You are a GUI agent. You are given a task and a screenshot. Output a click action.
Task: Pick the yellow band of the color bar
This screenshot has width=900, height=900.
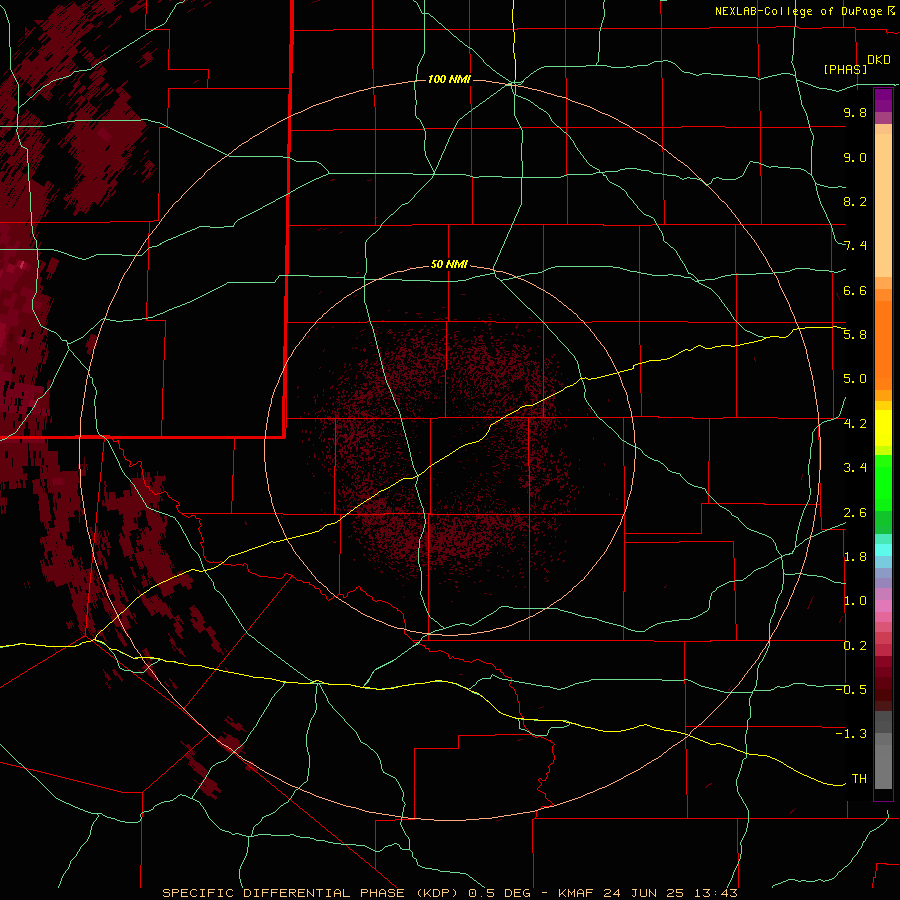[x=883, y=428]
